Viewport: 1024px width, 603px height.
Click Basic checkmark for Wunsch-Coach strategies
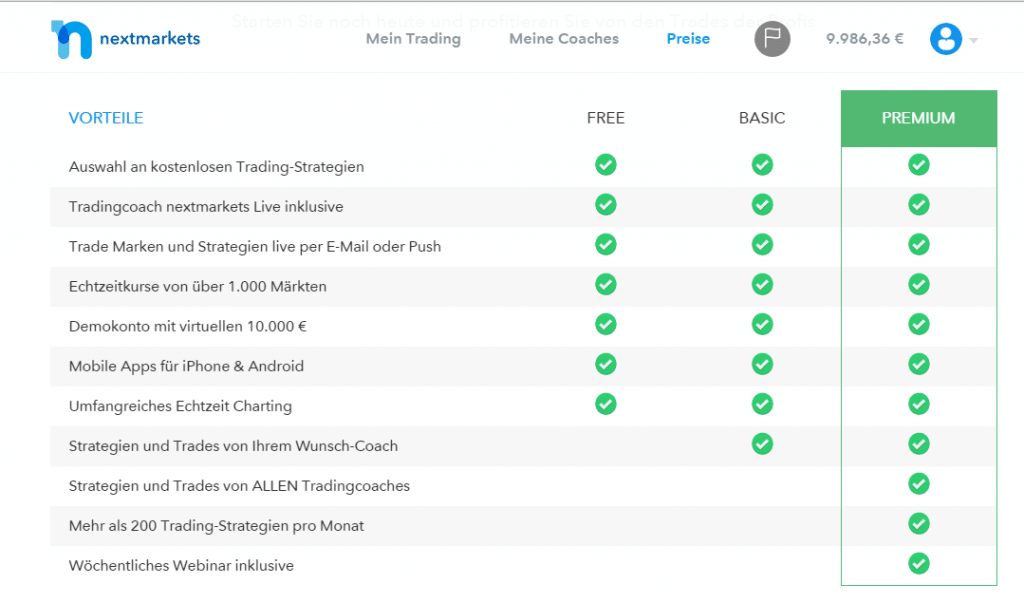762,443
